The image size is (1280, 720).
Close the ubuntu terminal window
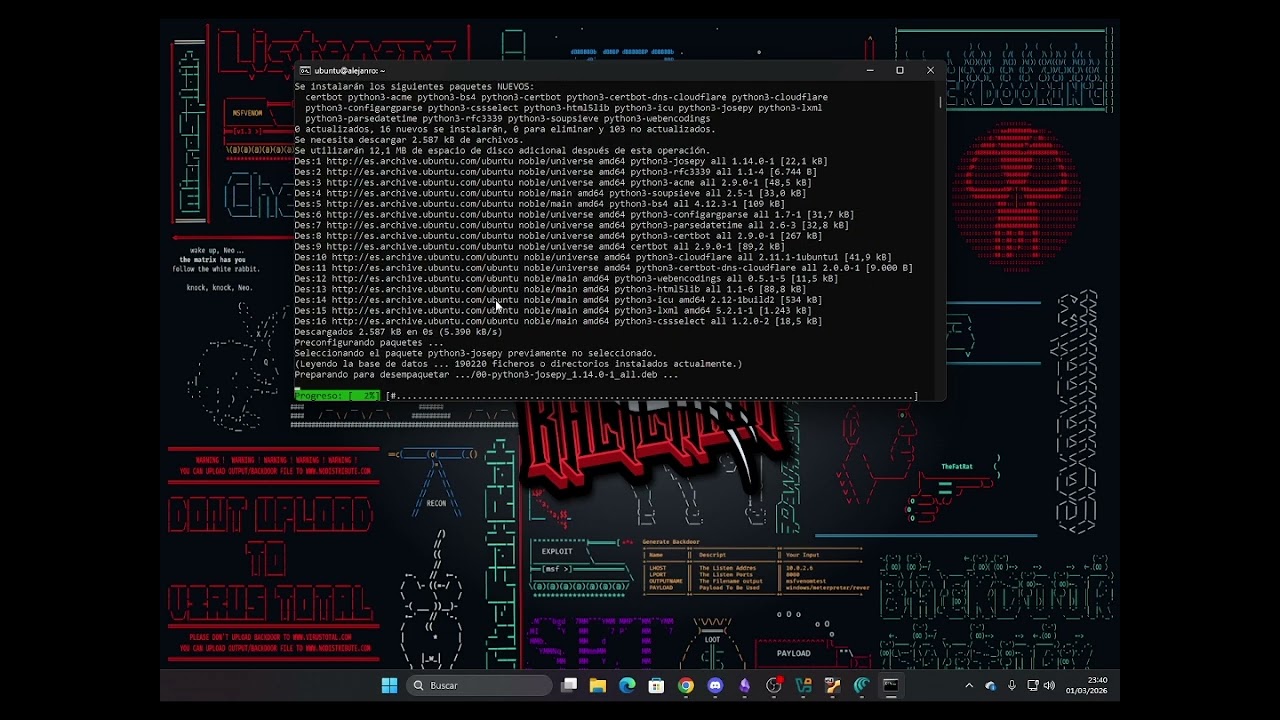pyautogui.click(x=930, y=70)
